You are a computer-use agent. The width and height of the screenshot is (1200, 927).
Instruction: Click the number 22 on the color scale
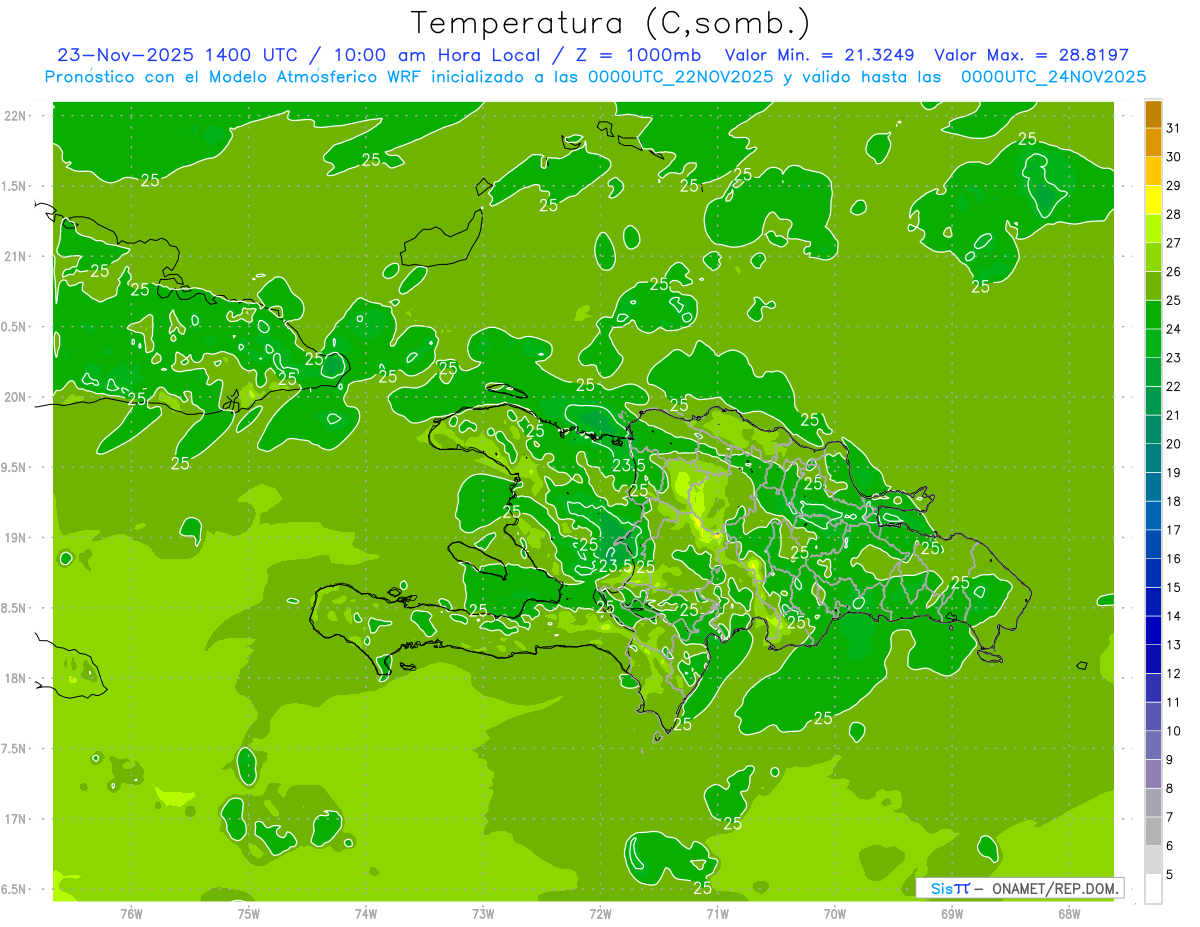tap(1173, 387)
